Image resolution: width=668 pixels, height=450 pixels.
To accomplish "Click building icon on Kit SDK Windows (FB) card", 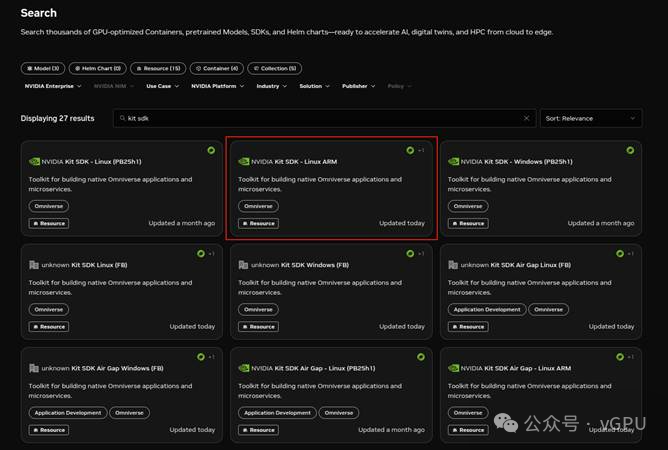I will [x=243, y=265].
